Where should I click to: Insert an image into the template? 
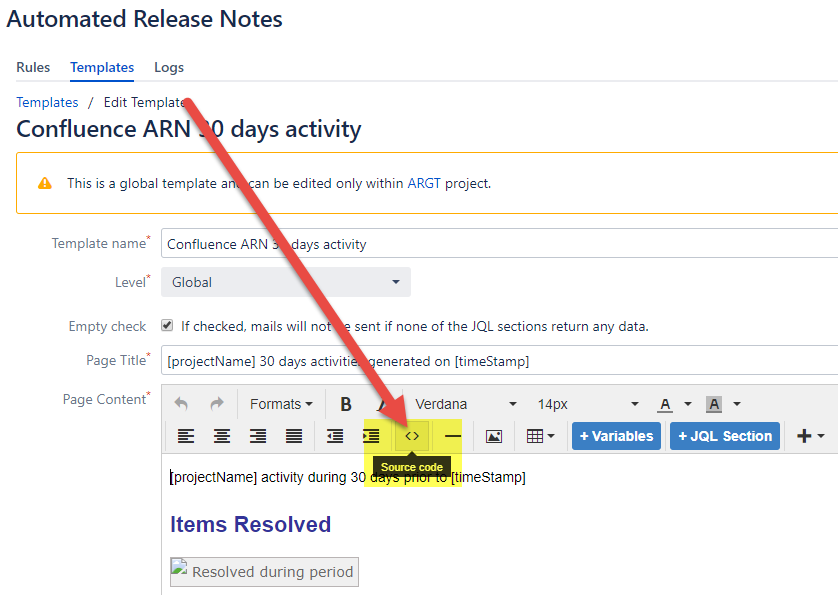tap(494, 436)
